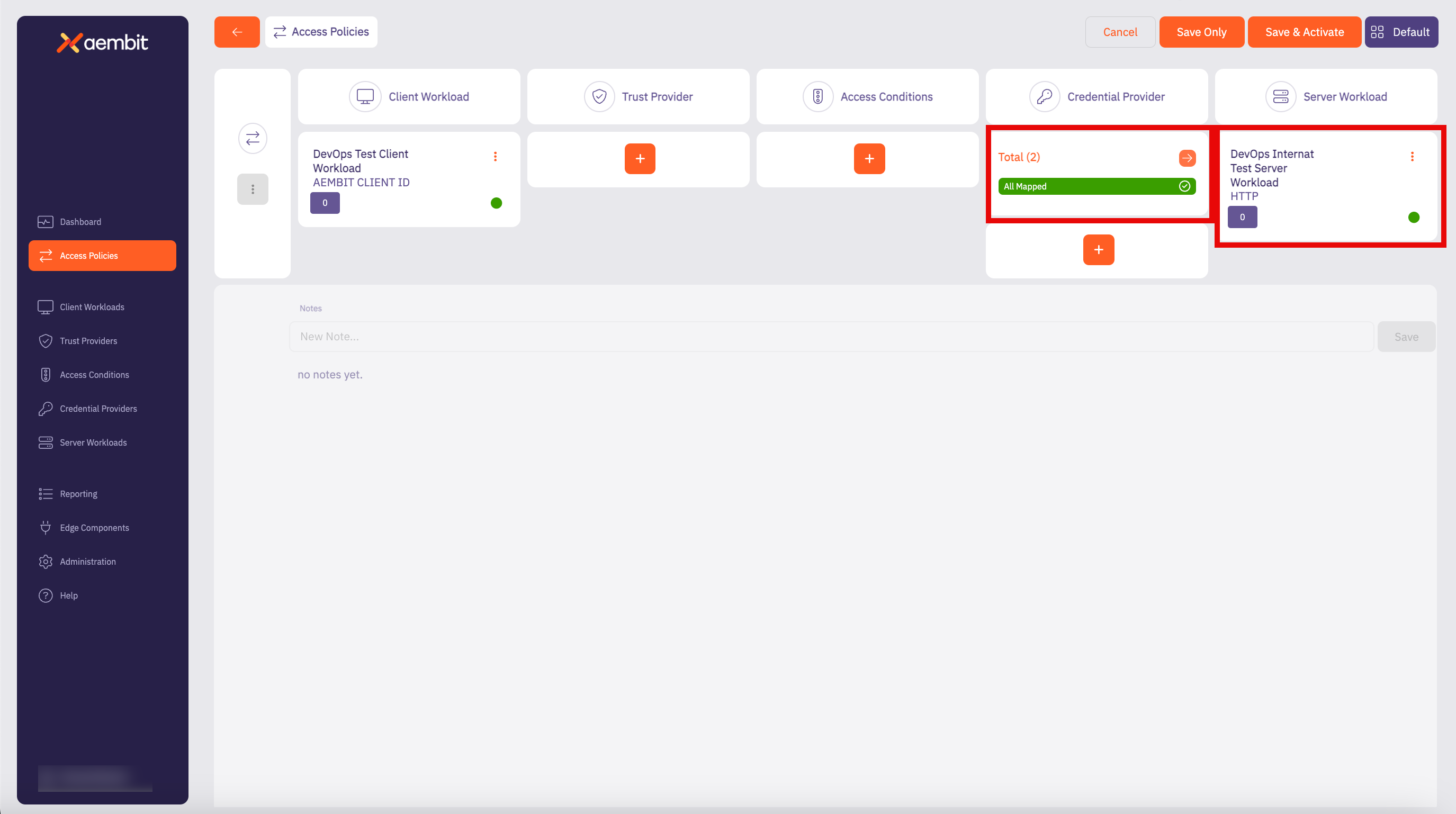The width and height of the screenshot is (1456, 814).
Task: Click the Aembit logo
Action: (102, 42)
